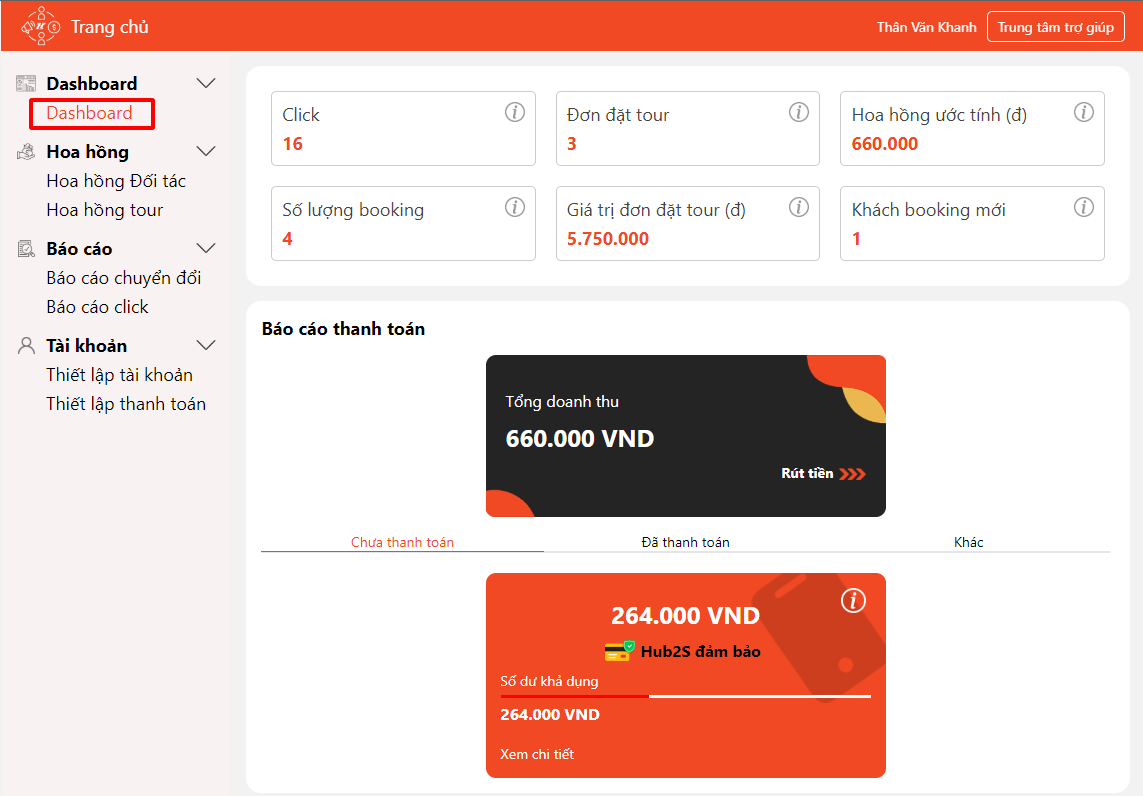Click the Số dư khả dụng label

point(549,682)
